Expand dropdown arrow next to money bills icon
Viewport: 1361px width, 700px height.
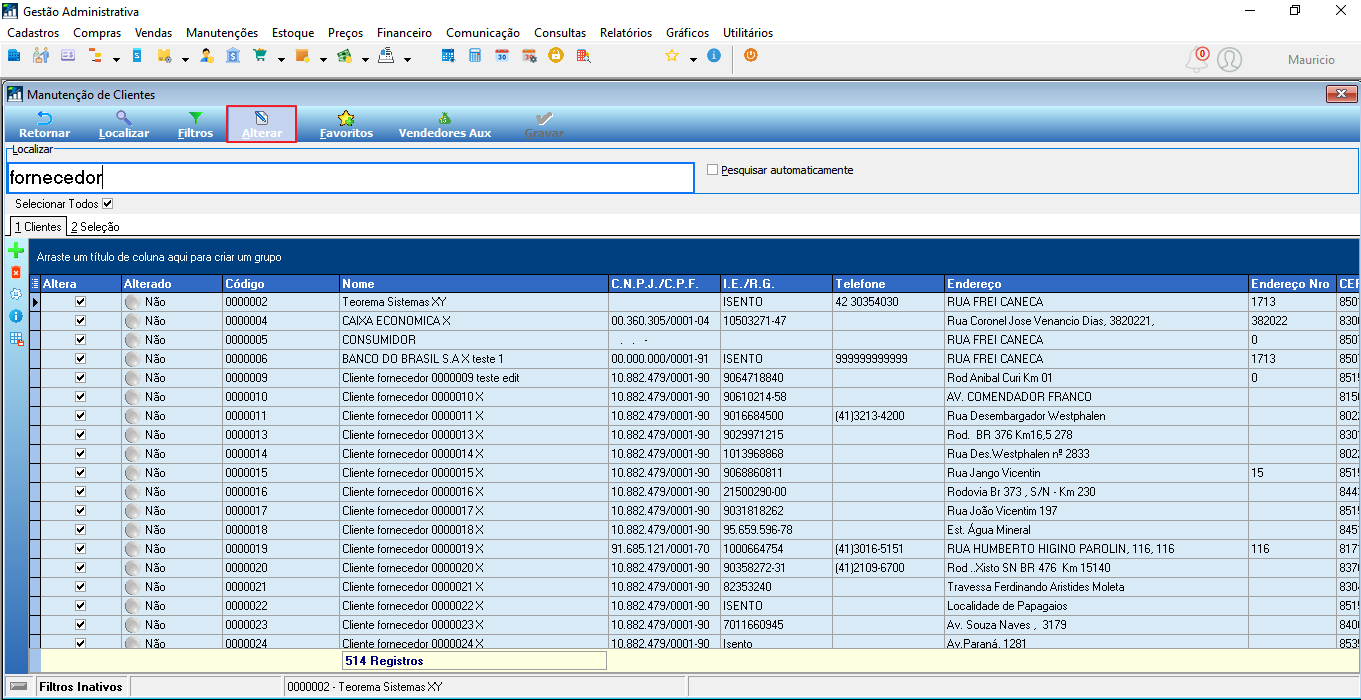point(365,59)
